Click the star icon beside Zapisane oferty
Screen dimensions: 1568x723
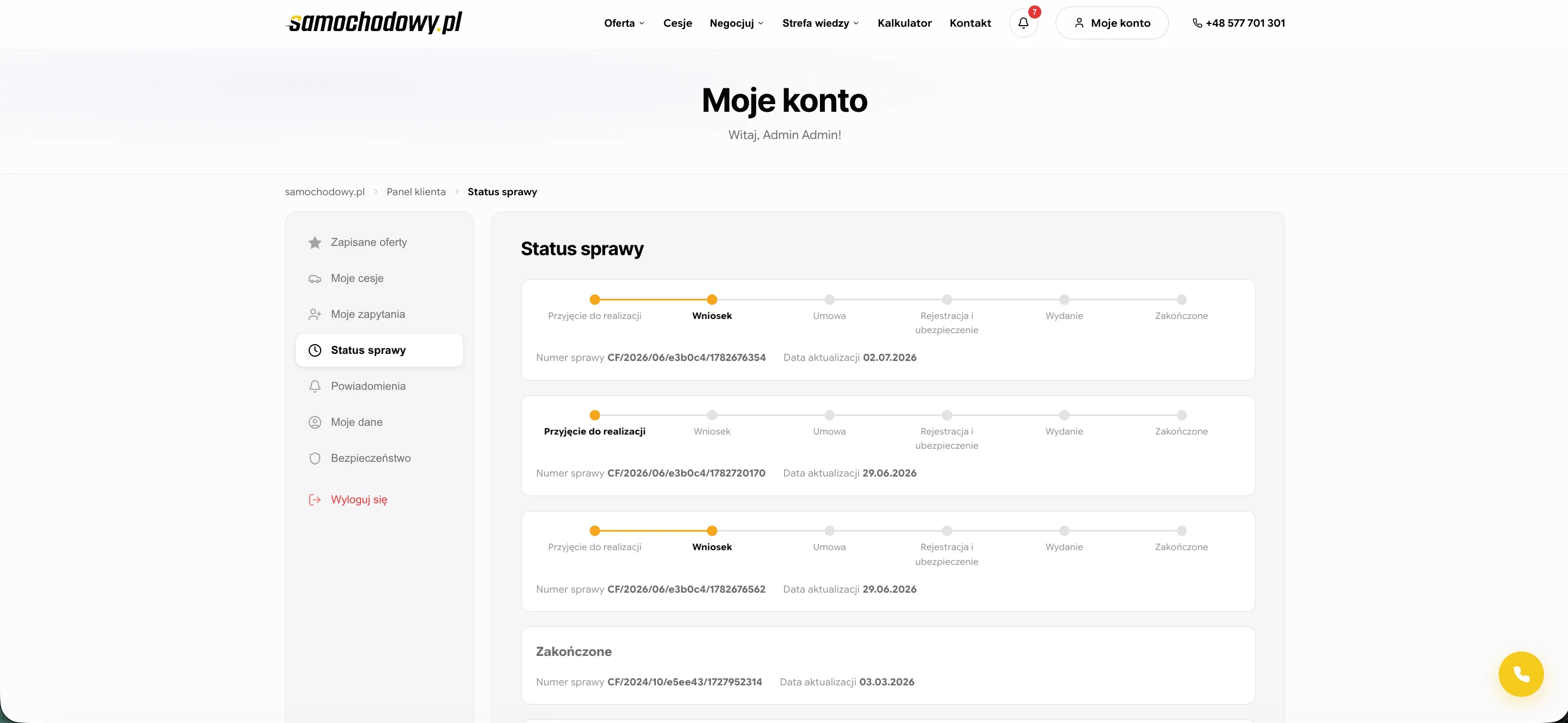(x=315, y=242)
